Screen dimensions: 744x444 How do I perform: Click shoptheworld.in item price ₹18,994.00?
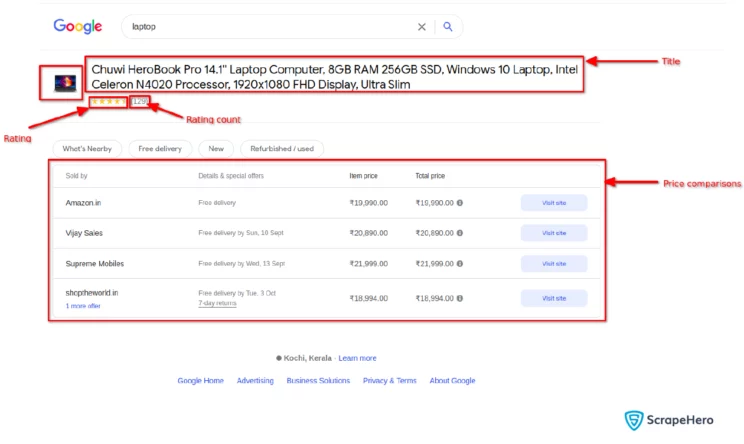coord(369,298)
